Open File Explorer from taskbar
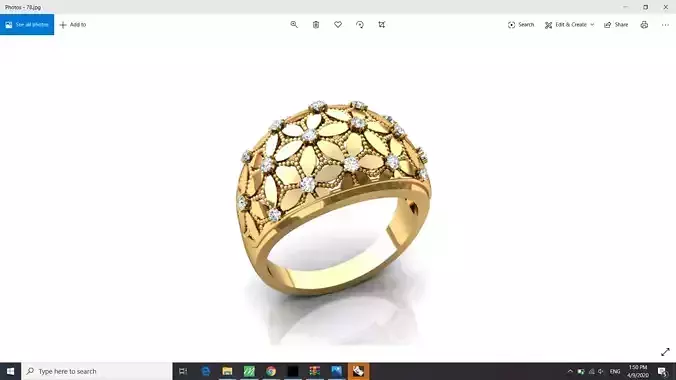Screen dimensions: 676x380 227,371
